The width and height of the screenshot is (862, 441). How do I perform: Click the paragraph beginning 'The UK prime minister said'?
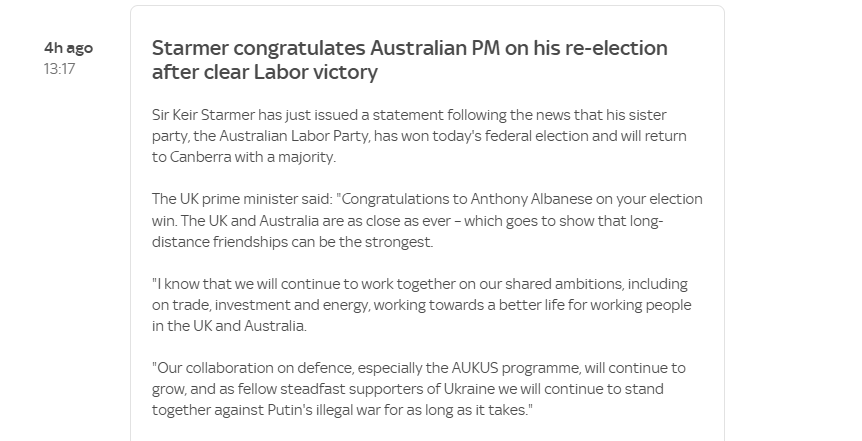pos(427,220)
